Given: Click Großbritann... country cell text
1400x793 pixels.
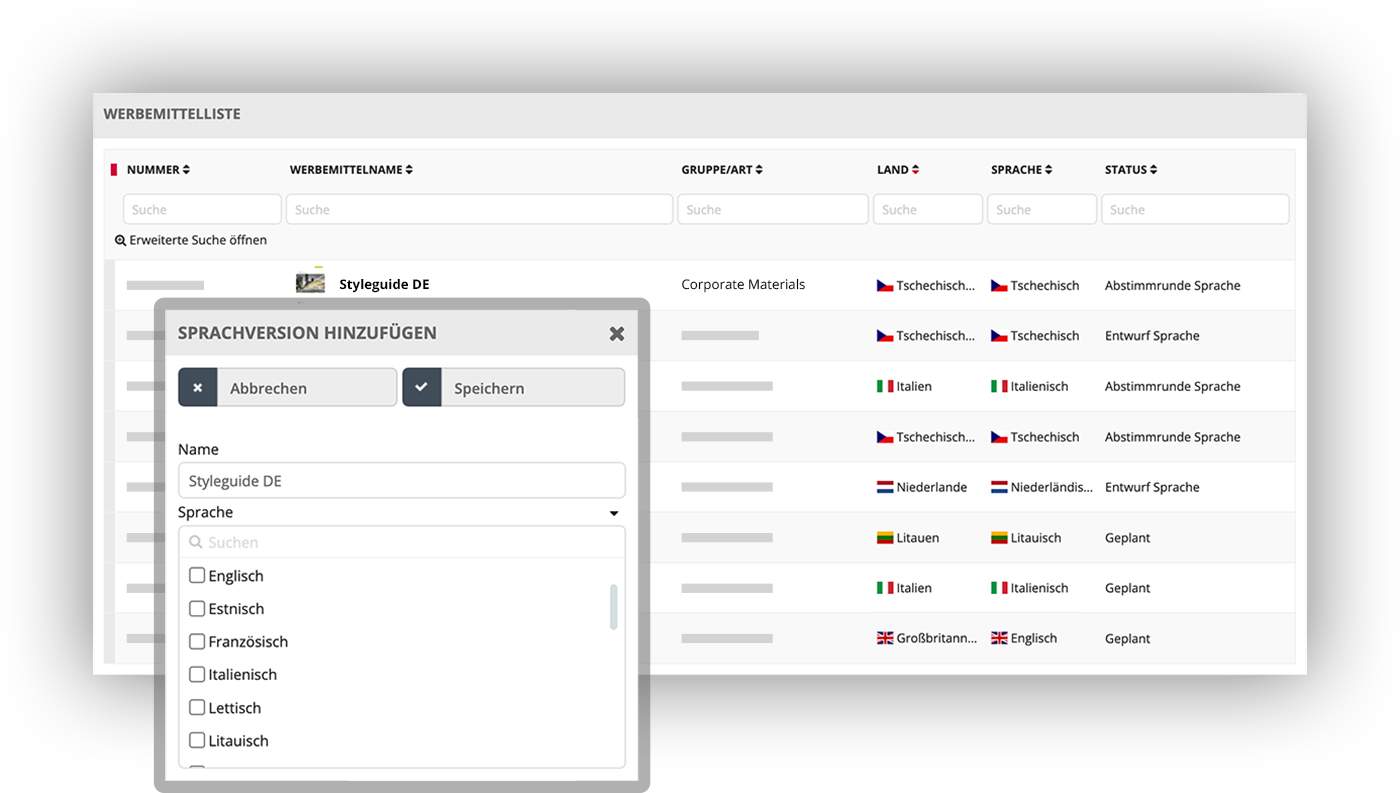Looking at the screenshot, I should pos(937,638).
